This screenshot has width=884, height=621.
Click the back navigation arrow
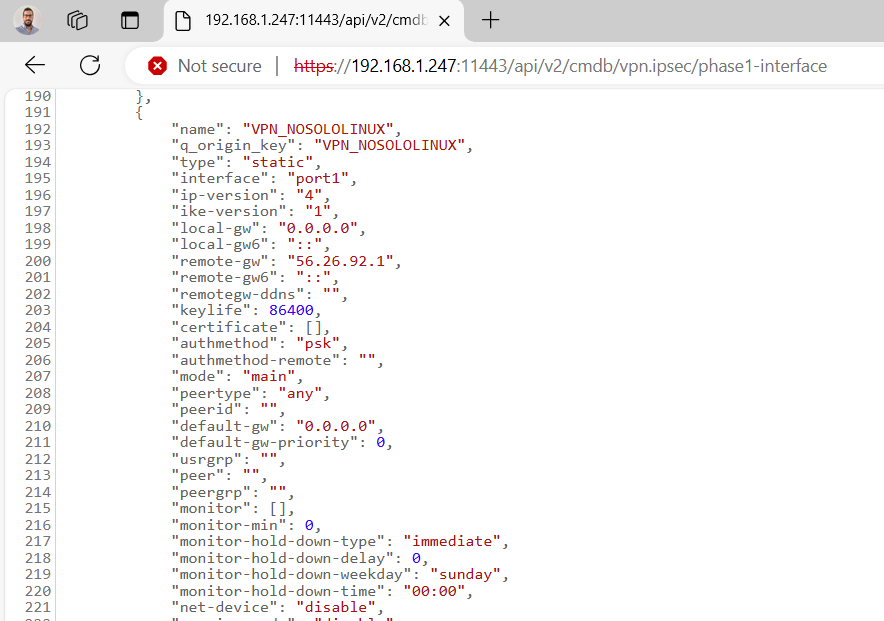click(35, 66)
